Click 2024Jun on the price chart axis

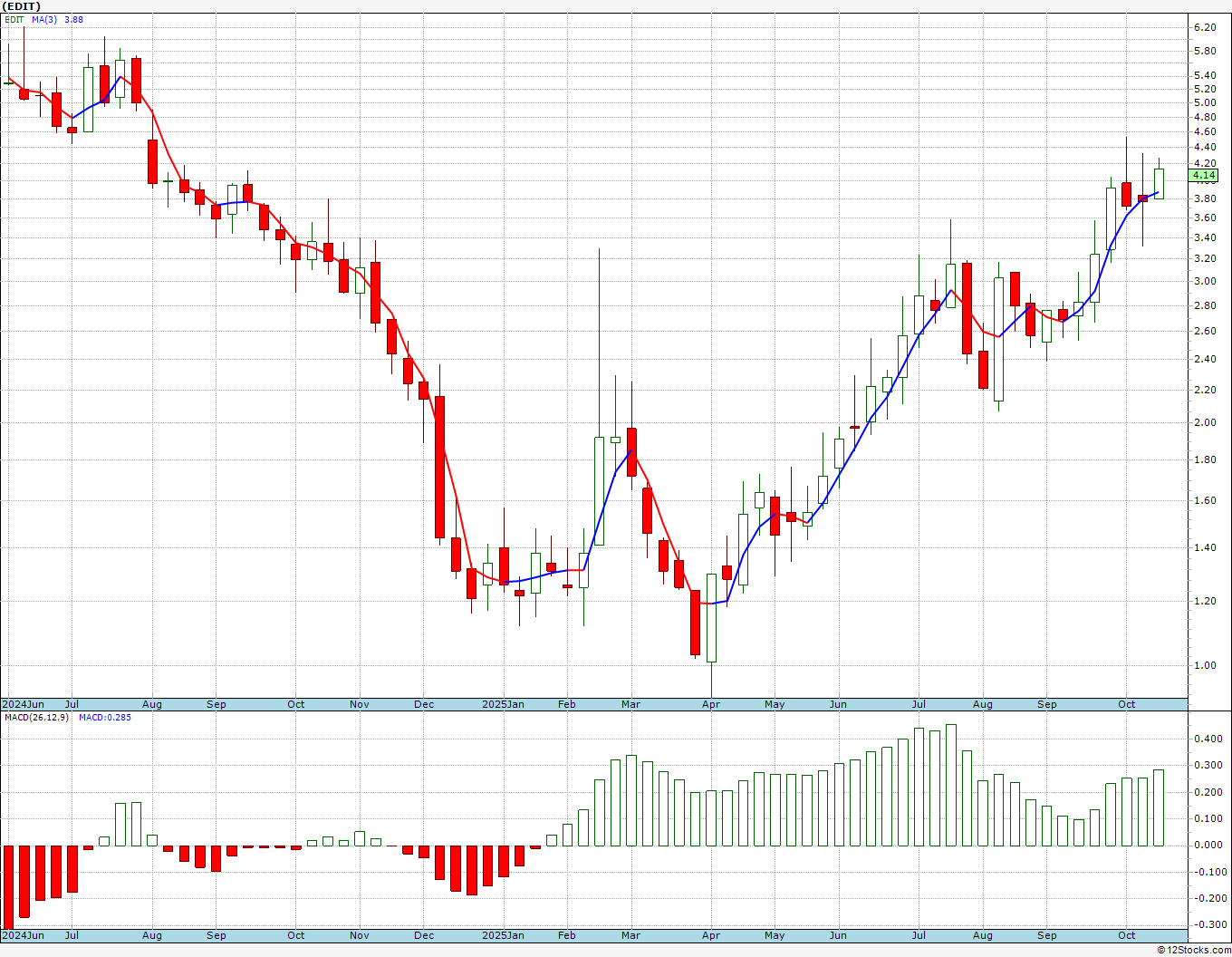point(23,704)
